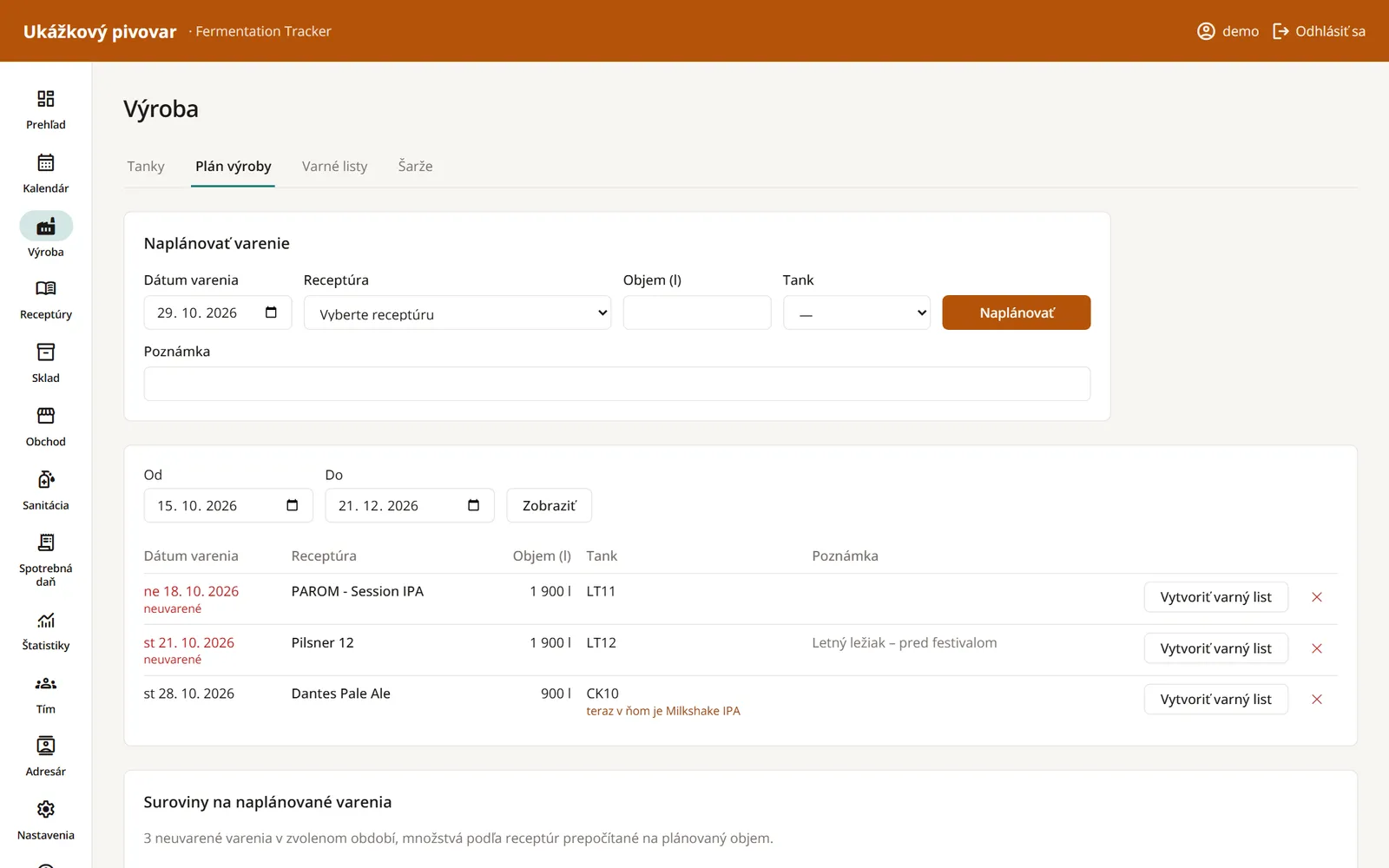Open Adresár contacts icon

[46, 746]
